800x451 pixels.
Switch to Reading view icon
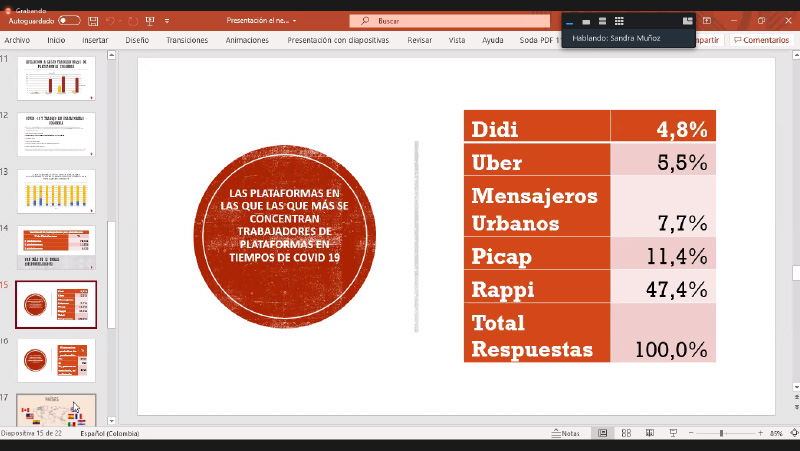[649, 433]
